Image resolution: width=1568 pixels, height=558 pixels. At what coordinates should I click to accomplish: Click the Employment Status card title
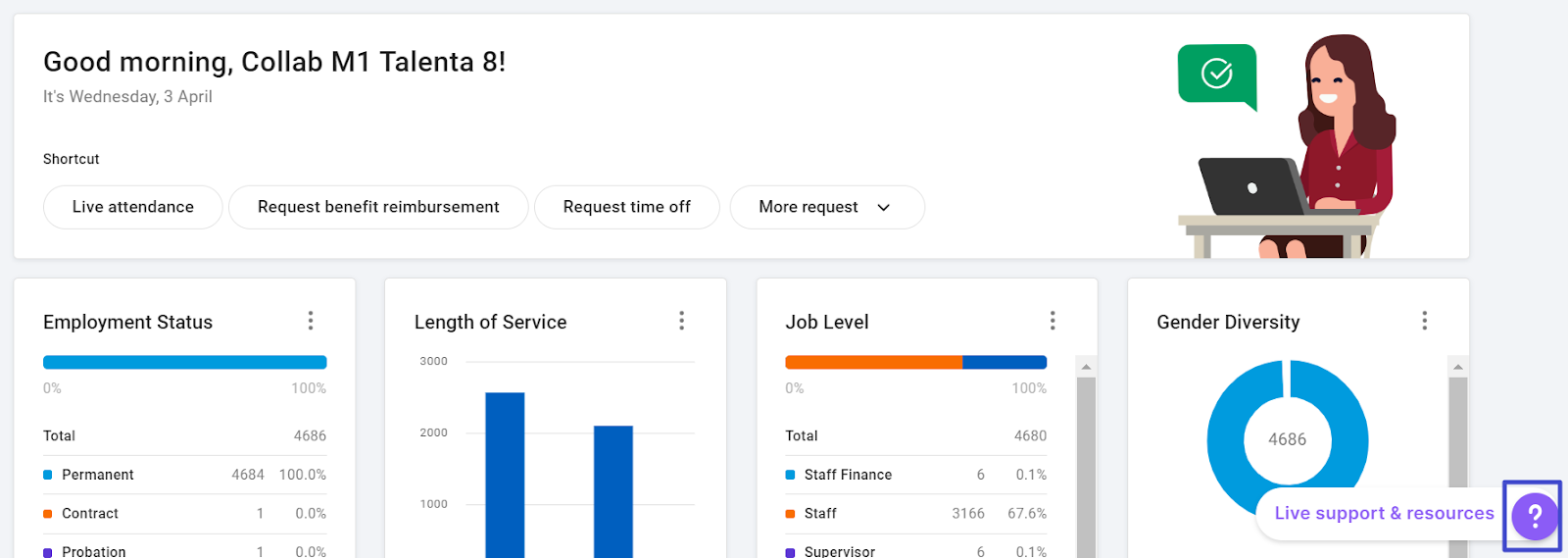(x=128, y=322)
